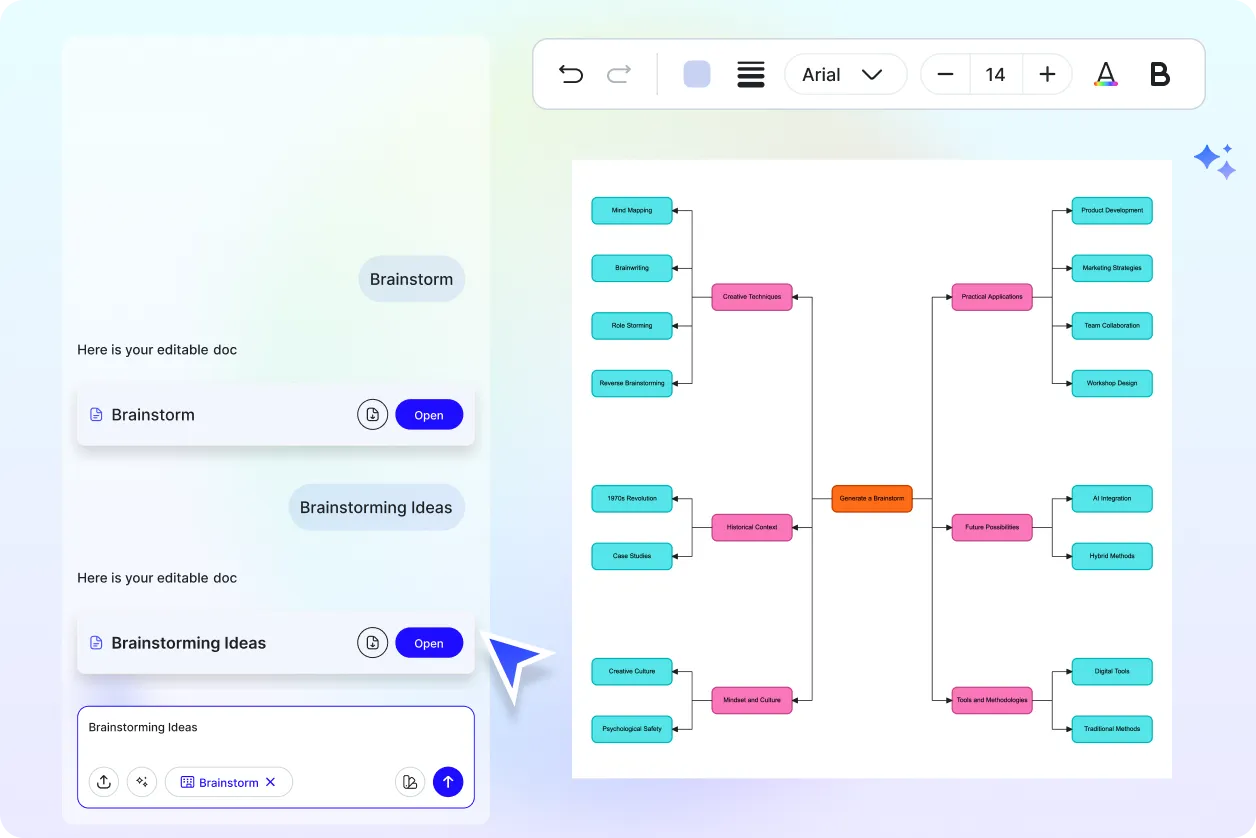Viewport: 1256px width, 838px height.
Task: Select the line spacing icon in the toolbar
Action: pos(751,74)
